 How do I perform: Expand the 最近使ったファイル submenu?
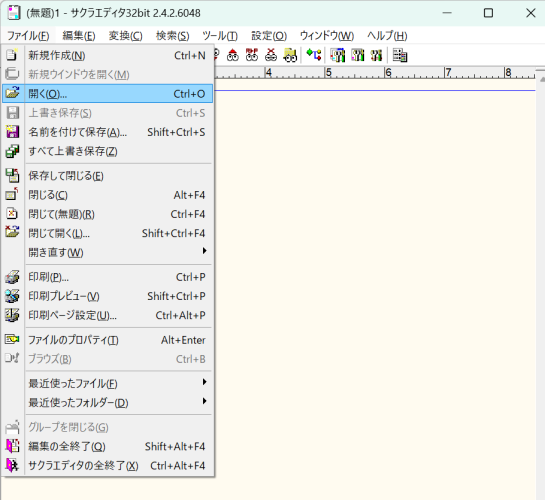[x=205, y=382]
